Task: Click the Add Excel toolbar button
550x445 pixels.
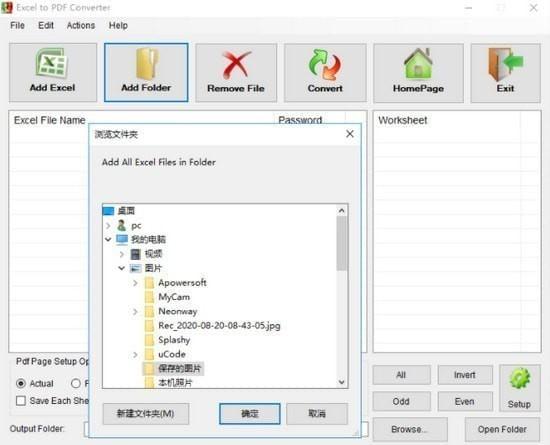Action: click(53, 73)
